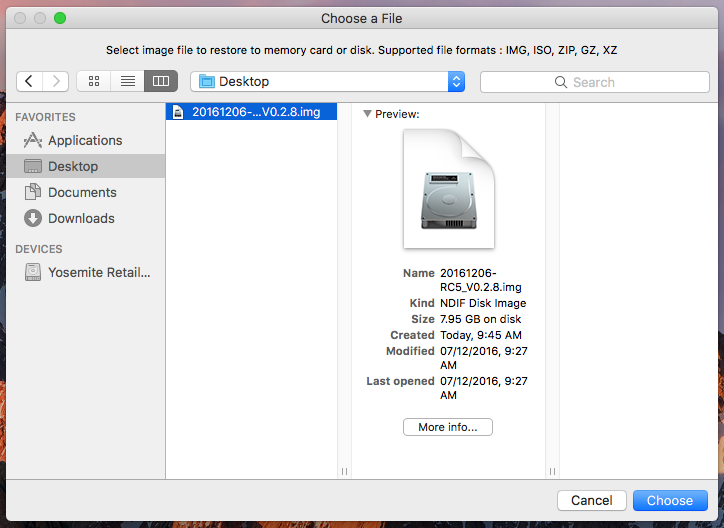Select column view mode
Screen dimensions: 724x528
coord(160,81)
